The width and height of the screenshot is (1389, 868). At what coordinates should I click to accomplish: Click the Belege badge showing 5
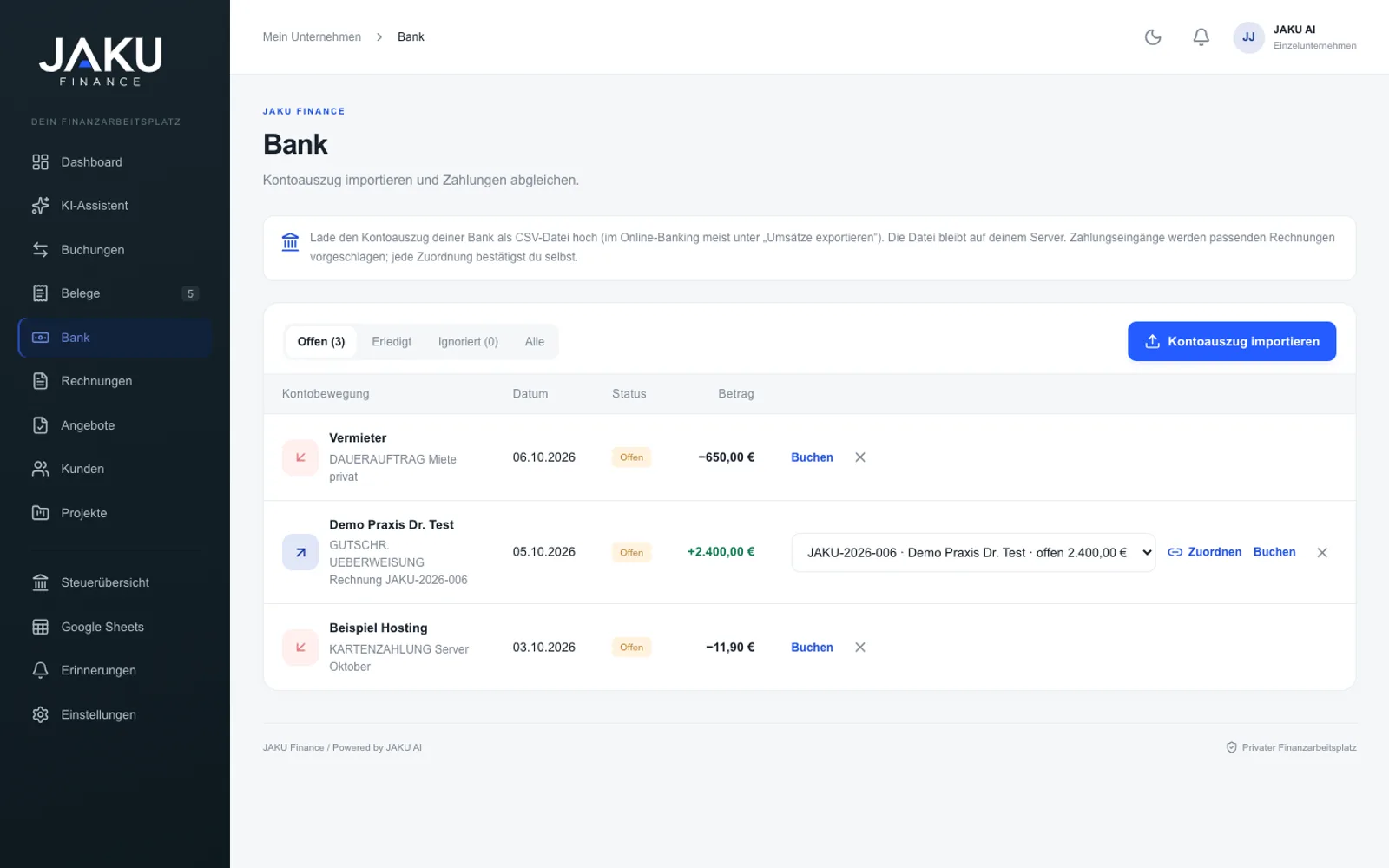(190, 293)
